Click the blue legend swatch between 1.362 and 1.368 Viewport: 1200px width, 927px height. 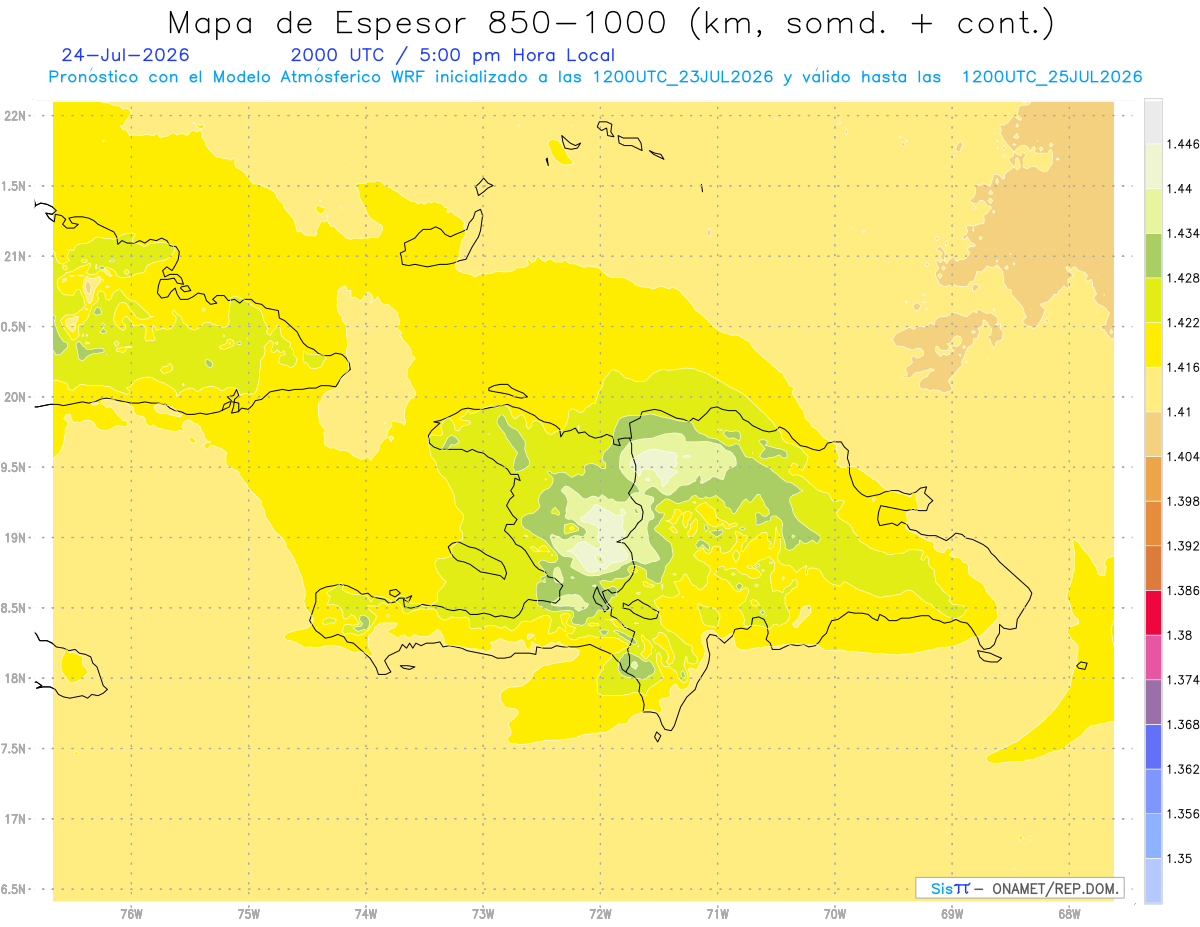click(1153, 746)
